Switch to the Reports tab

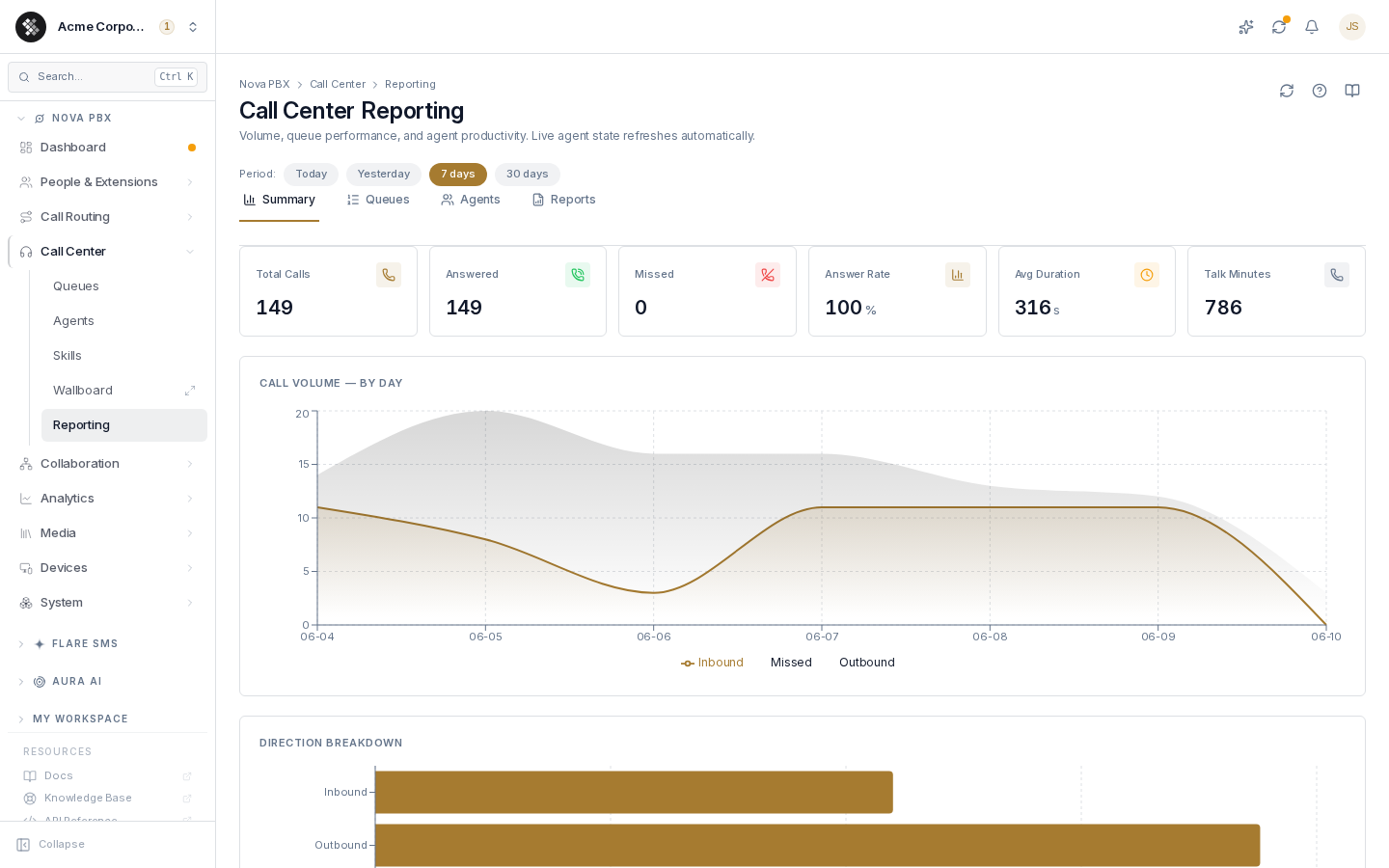[x=563, y=200]
